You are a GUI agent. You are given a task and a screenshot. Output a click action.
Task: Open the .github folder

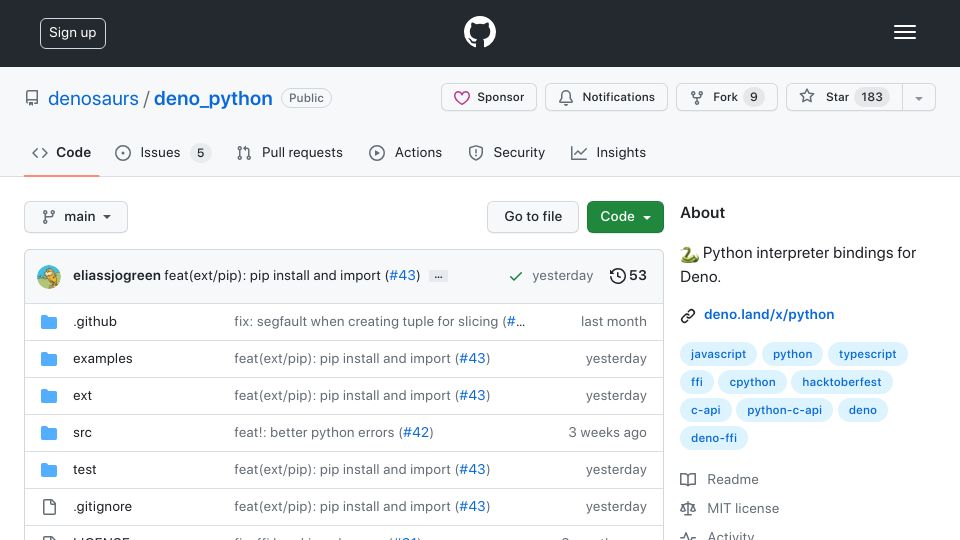pos(95,321)
